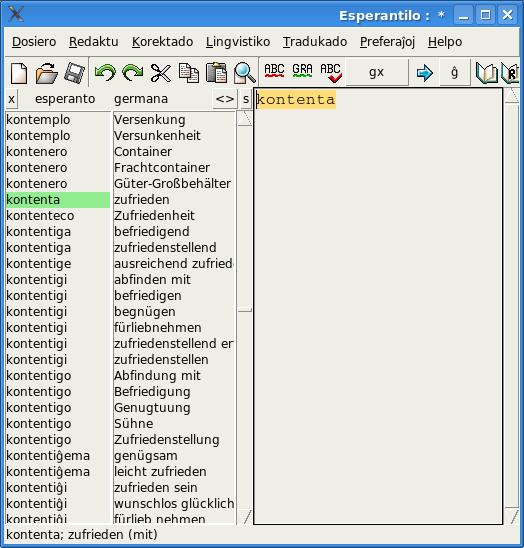
Task: Open the Preferaĵoj menu
Action: (387, 42)
